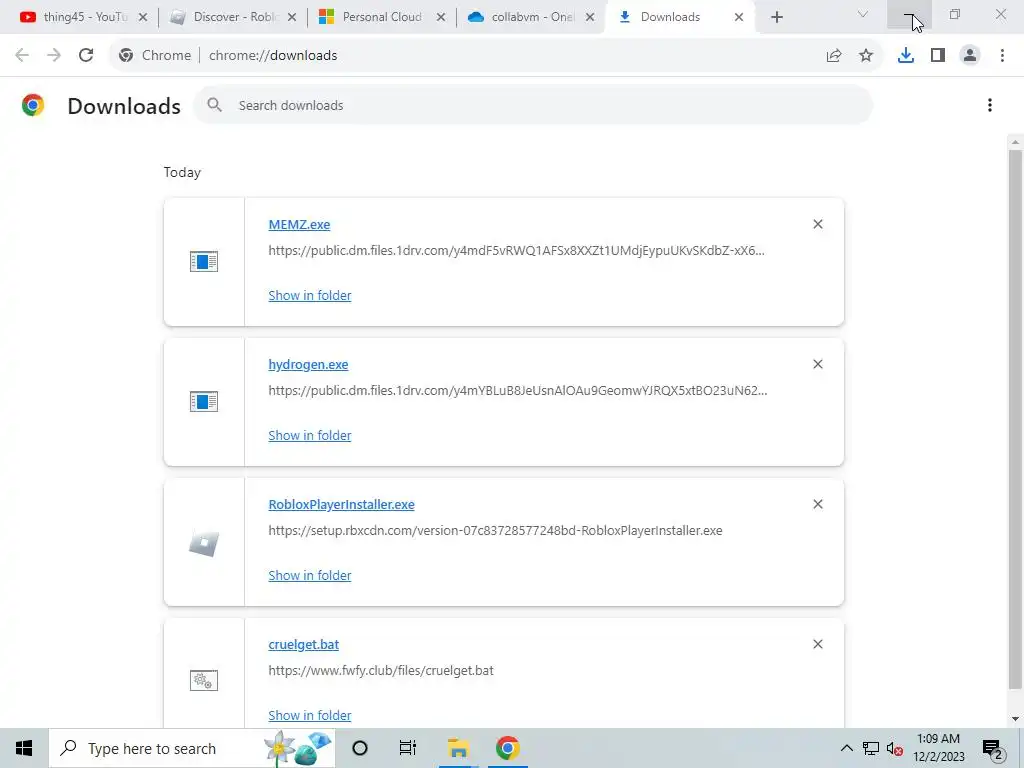Click the browser back arrow

(22, 56)
